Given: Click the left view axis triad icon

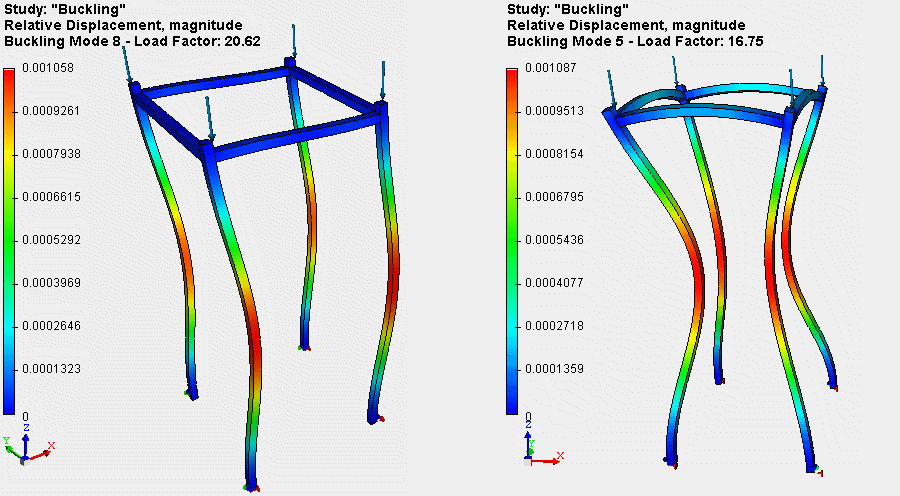Looking at the screenshot, I should coord(28,445).
